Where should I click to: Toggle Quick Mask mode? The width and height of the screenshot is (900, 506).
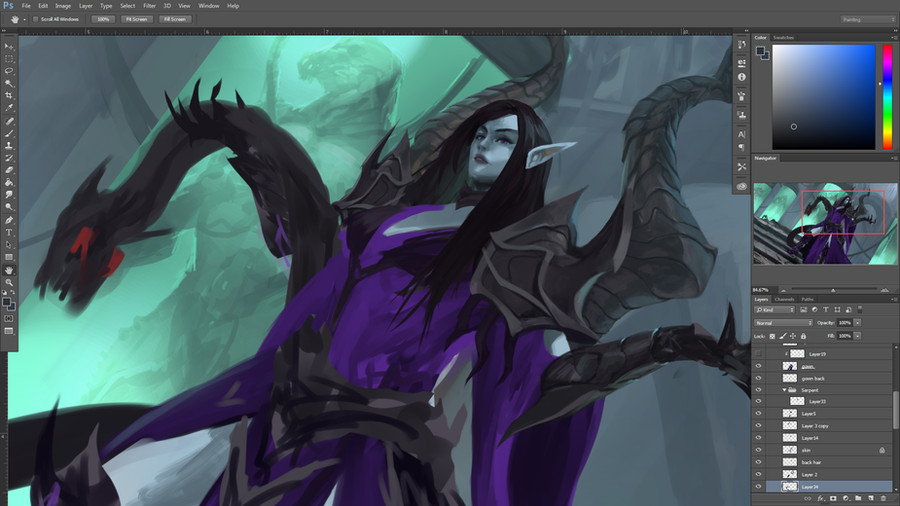tap(9, 318)
